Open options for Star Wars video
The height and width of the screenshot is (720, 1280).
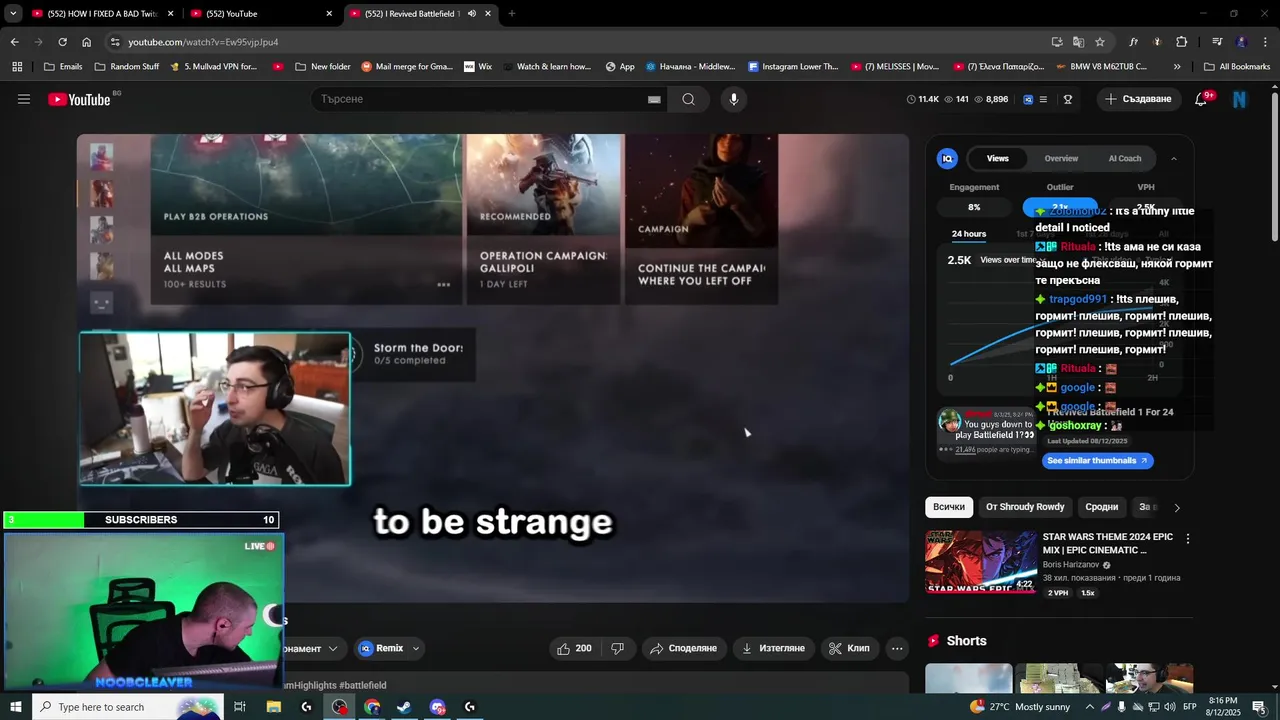(x=1188, y=539)
